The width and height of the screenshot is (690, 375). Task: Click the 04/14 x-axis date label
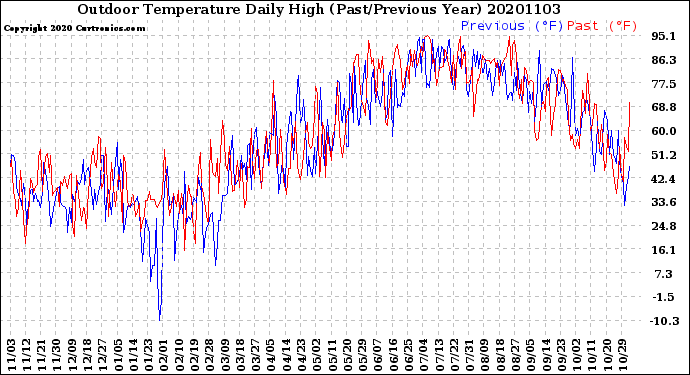(286, 355)
